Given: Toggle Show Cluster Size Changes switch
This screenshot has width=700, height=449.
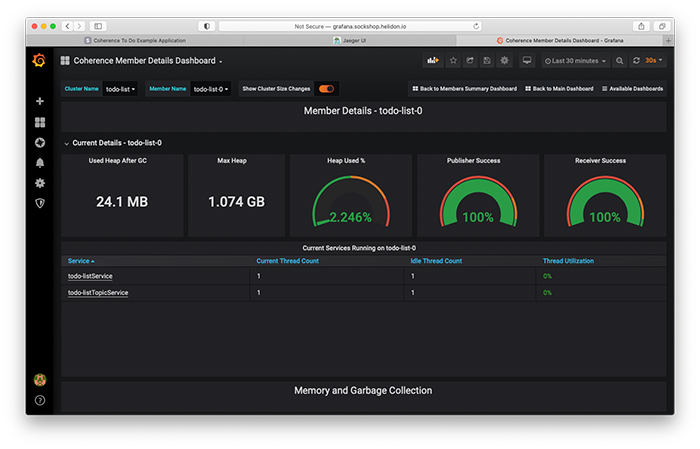Looking at the screenshot, I should click(x=326, y=89).
